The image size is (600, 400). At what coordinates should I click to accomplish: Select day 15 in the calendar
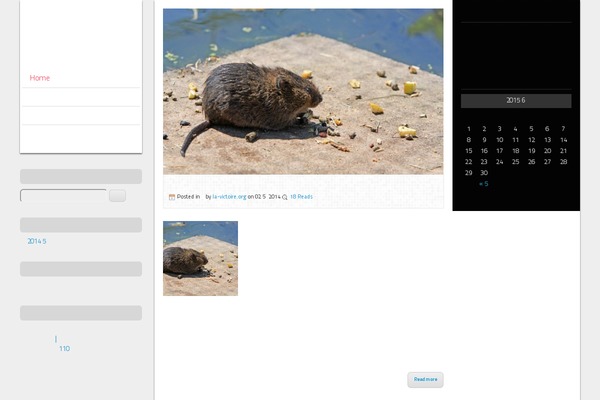(x=468, y=151)
